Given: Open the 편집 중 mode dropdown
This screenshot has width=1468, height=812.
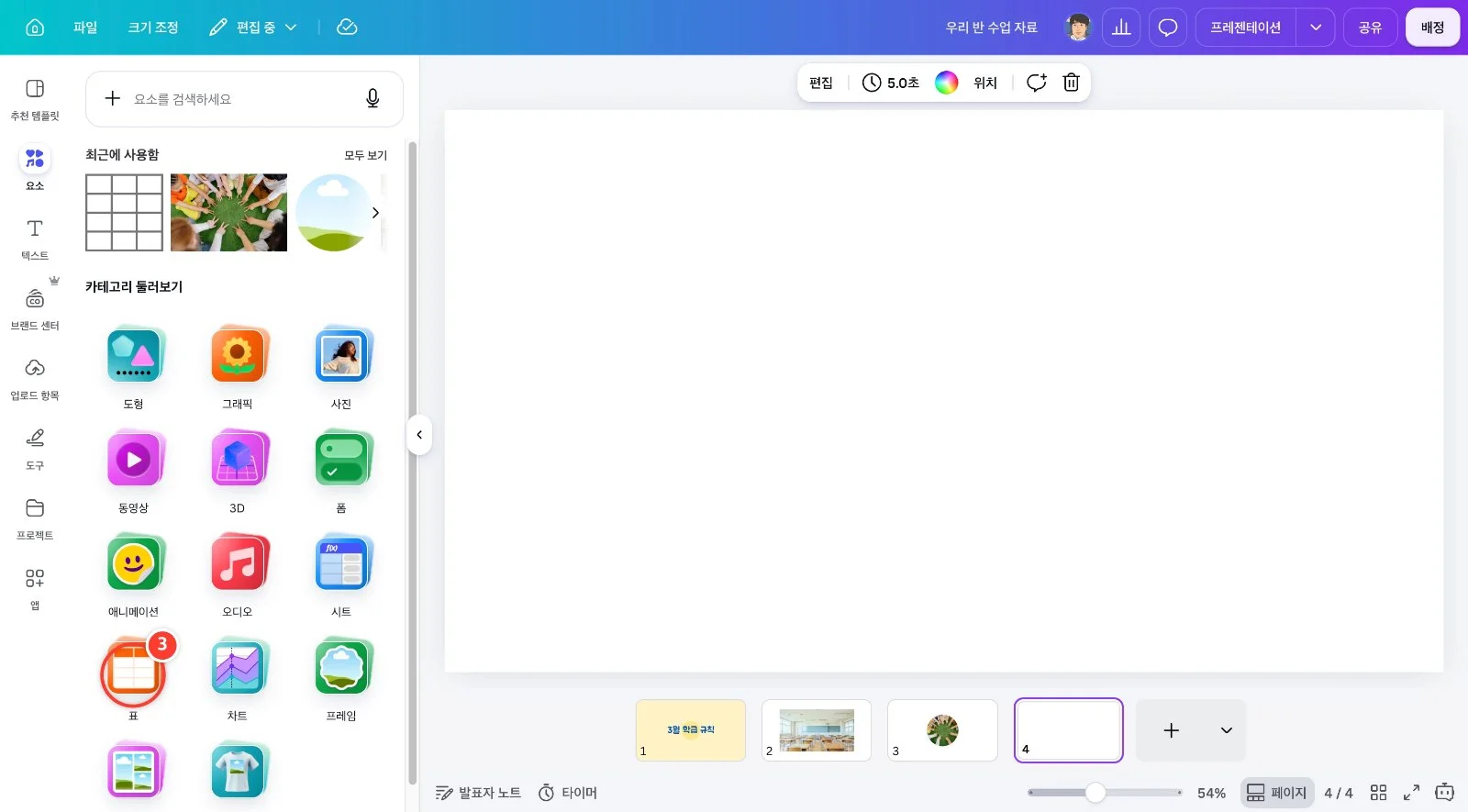Looking at the screenshot, I should [x=253, y=28].
